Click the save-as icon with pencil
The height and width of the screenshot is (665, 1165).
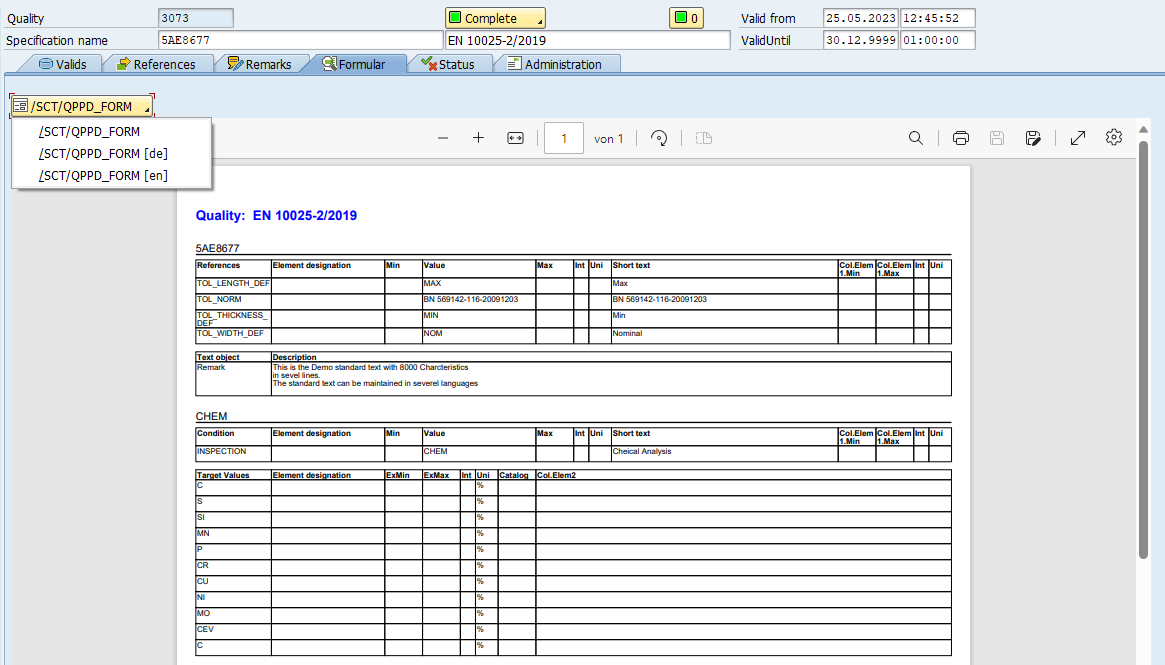pyautogui.click(x=1033, y=138)
